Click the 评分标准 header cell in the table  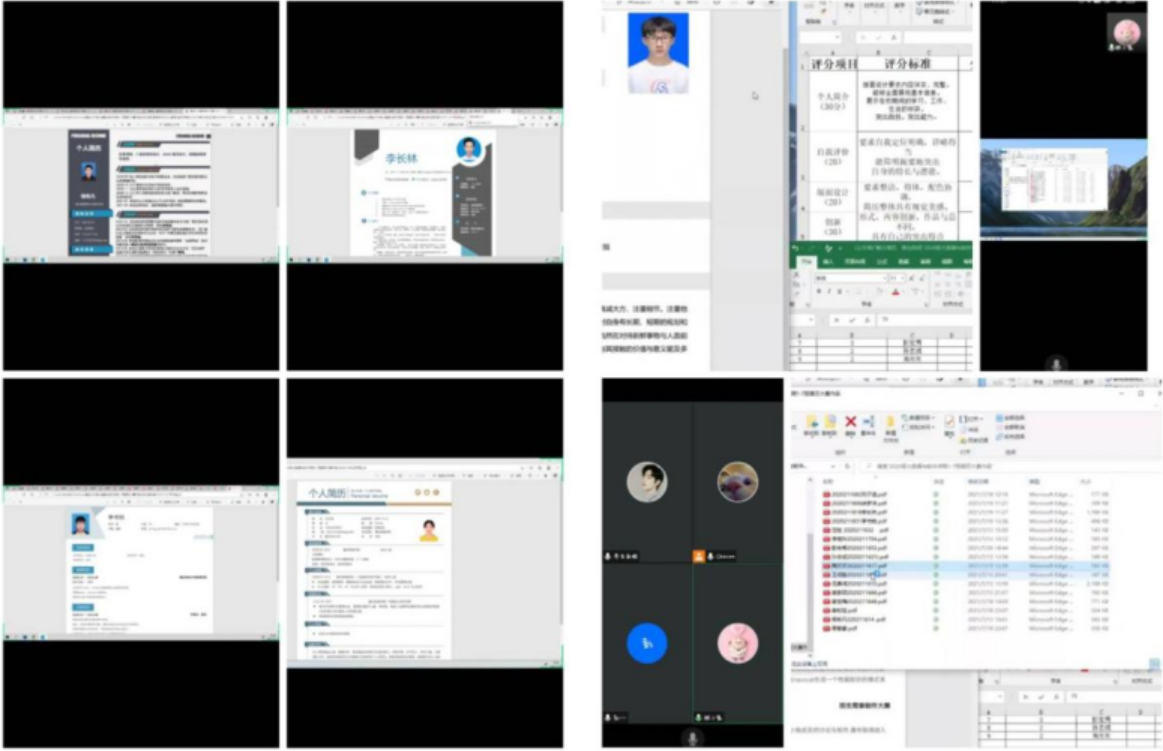(x=908, y=63)
